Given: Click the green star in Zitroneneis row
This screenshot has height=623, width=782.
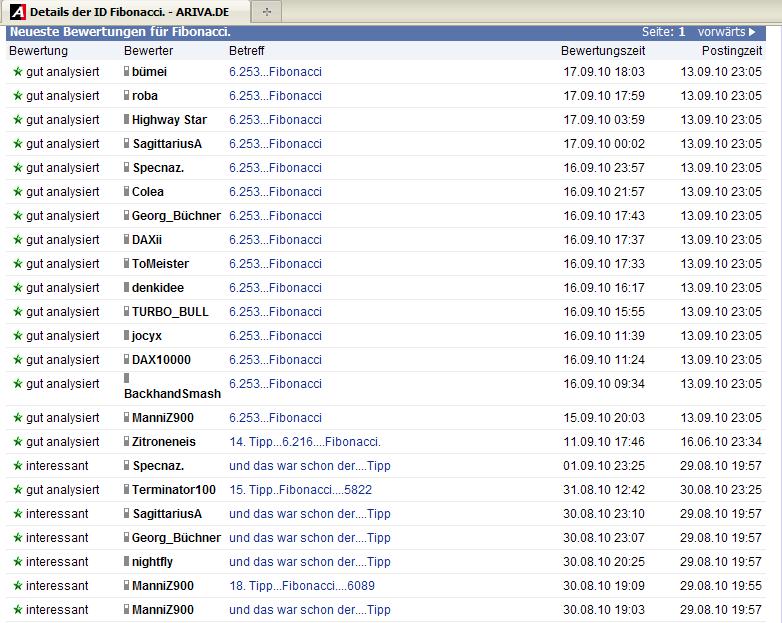Looking at the screenshot, I should (x=17, y=442).
